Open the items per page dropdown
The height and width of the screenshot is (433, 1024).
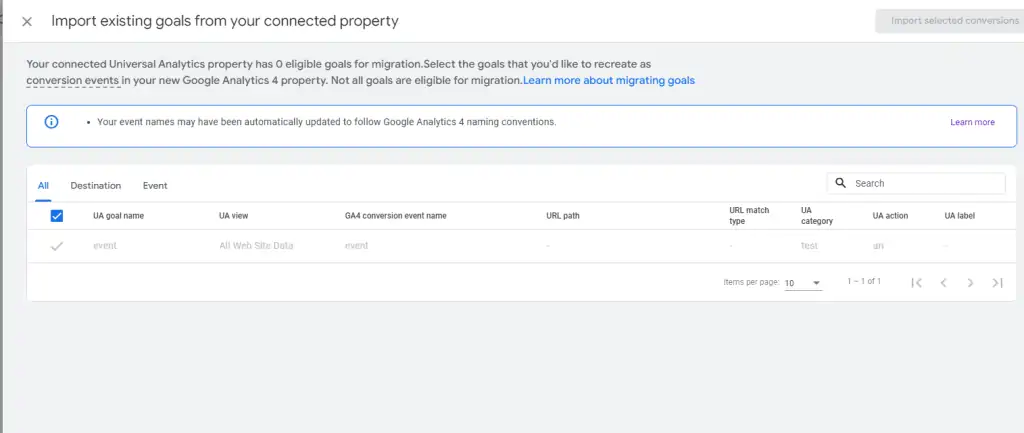[802, 283]
